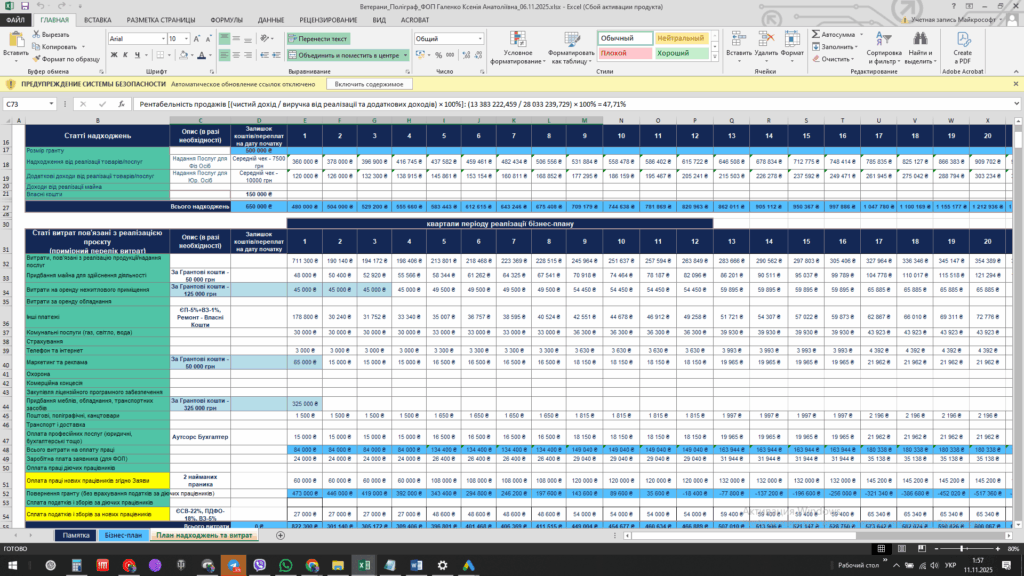
Task: Toggle bold (Ж) formatting
Action: point(113,55)
